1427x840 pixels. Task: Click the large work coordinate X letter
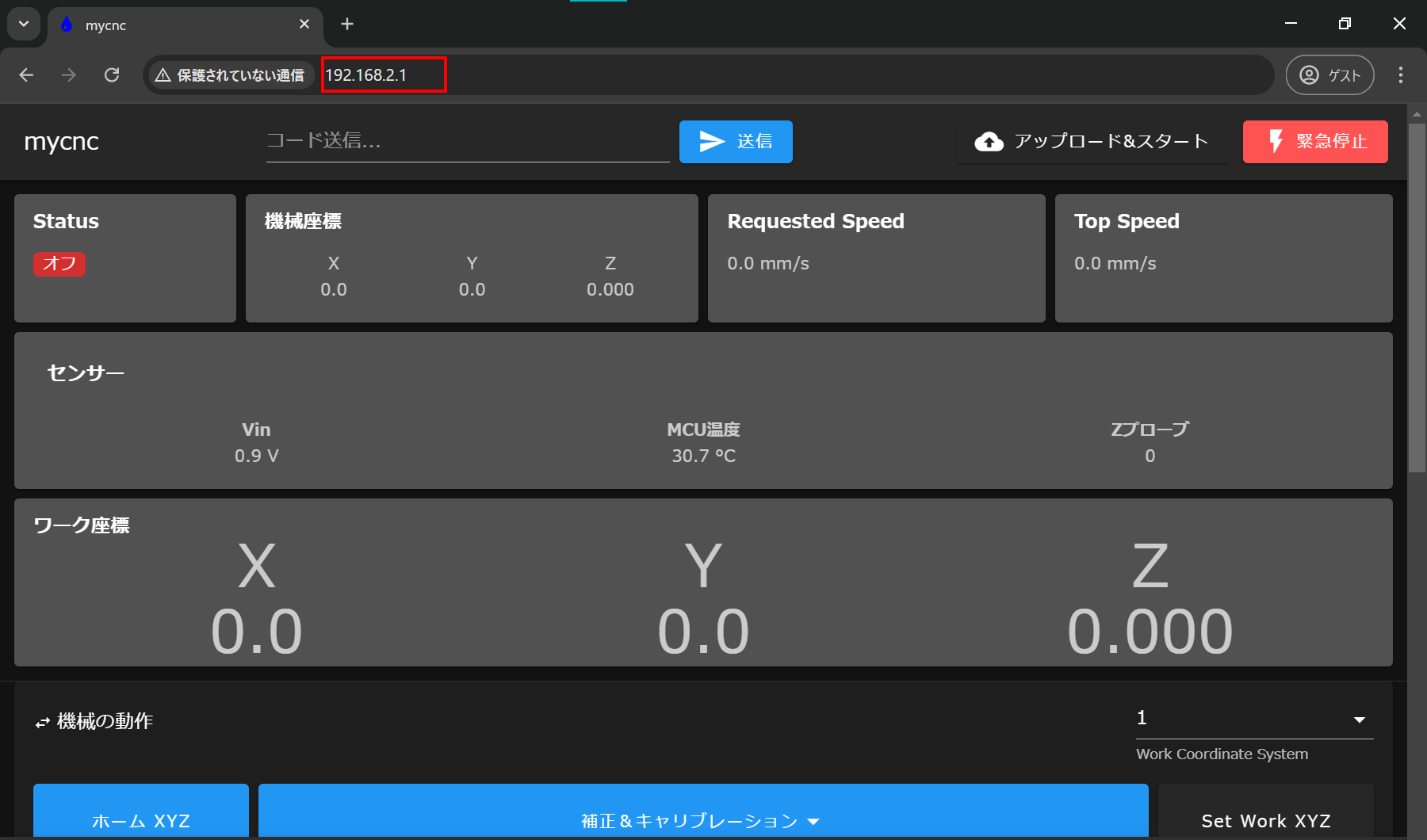[x=257, y=566]
